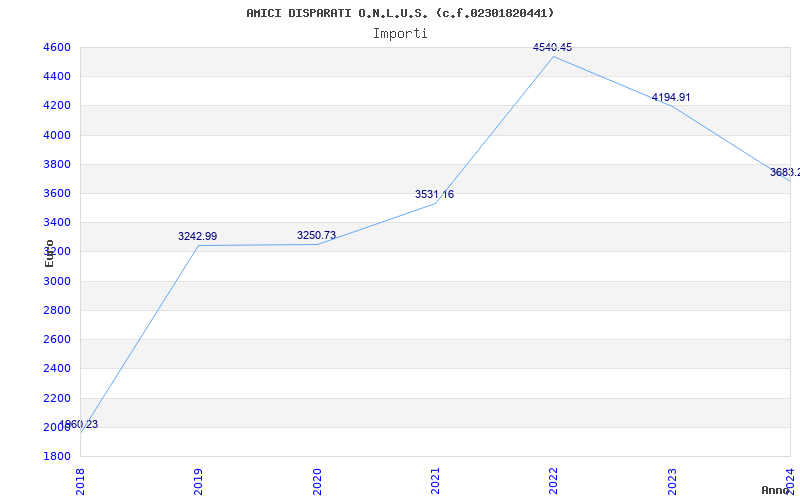Click the 2400 y-axis tick label

tap(57, 368)
